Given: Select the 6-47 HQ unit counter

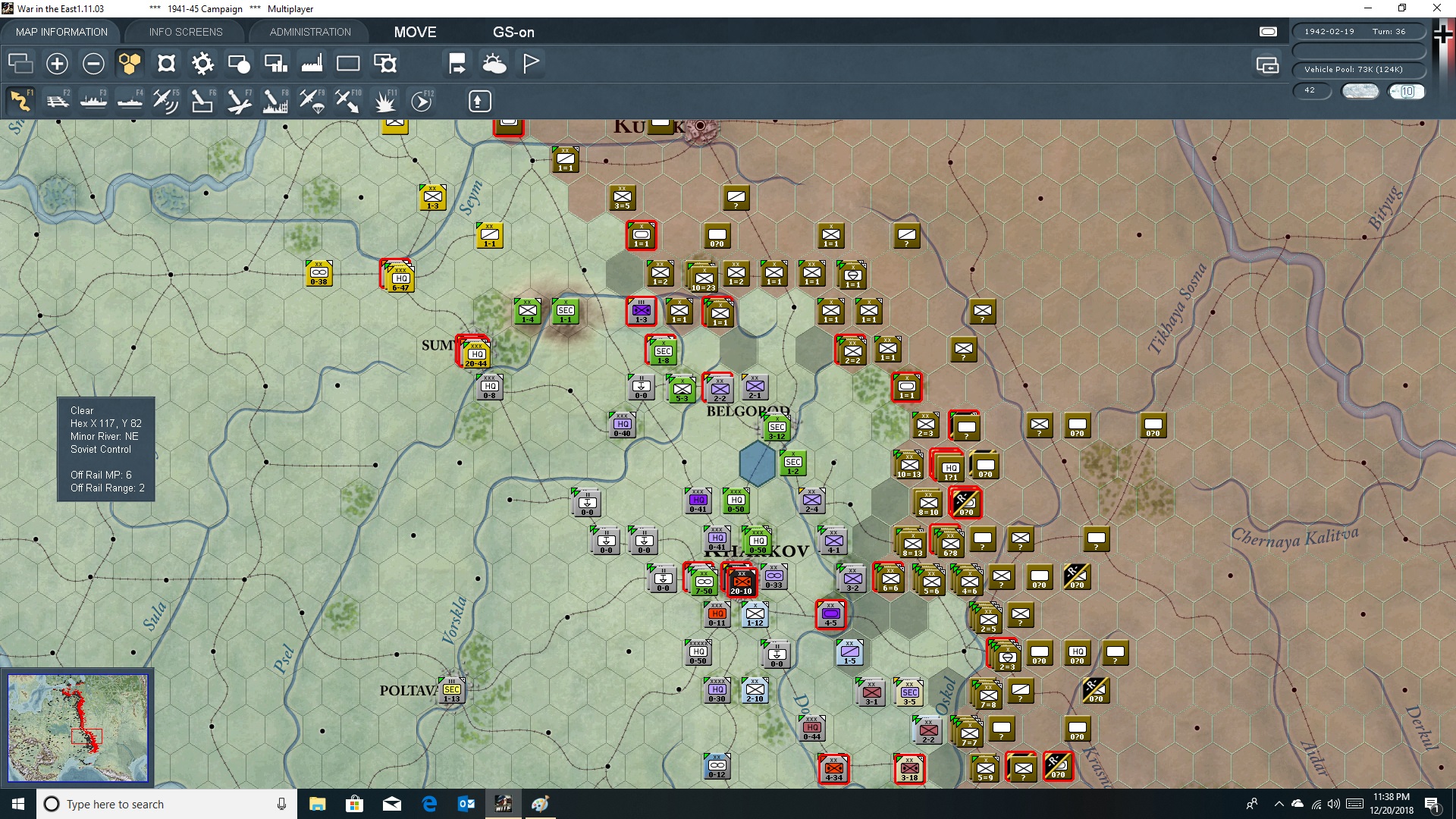Looking at the screenshot, I should [x=400, y=278].
